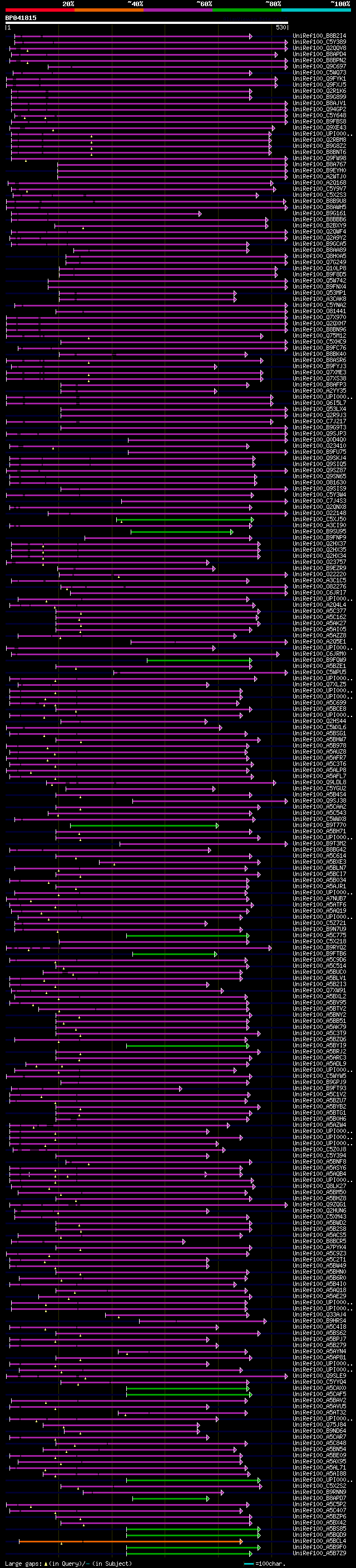Select hit label UniRef100_C5Y648
This screenshot has height=1568, width=356.
point(319,115)
